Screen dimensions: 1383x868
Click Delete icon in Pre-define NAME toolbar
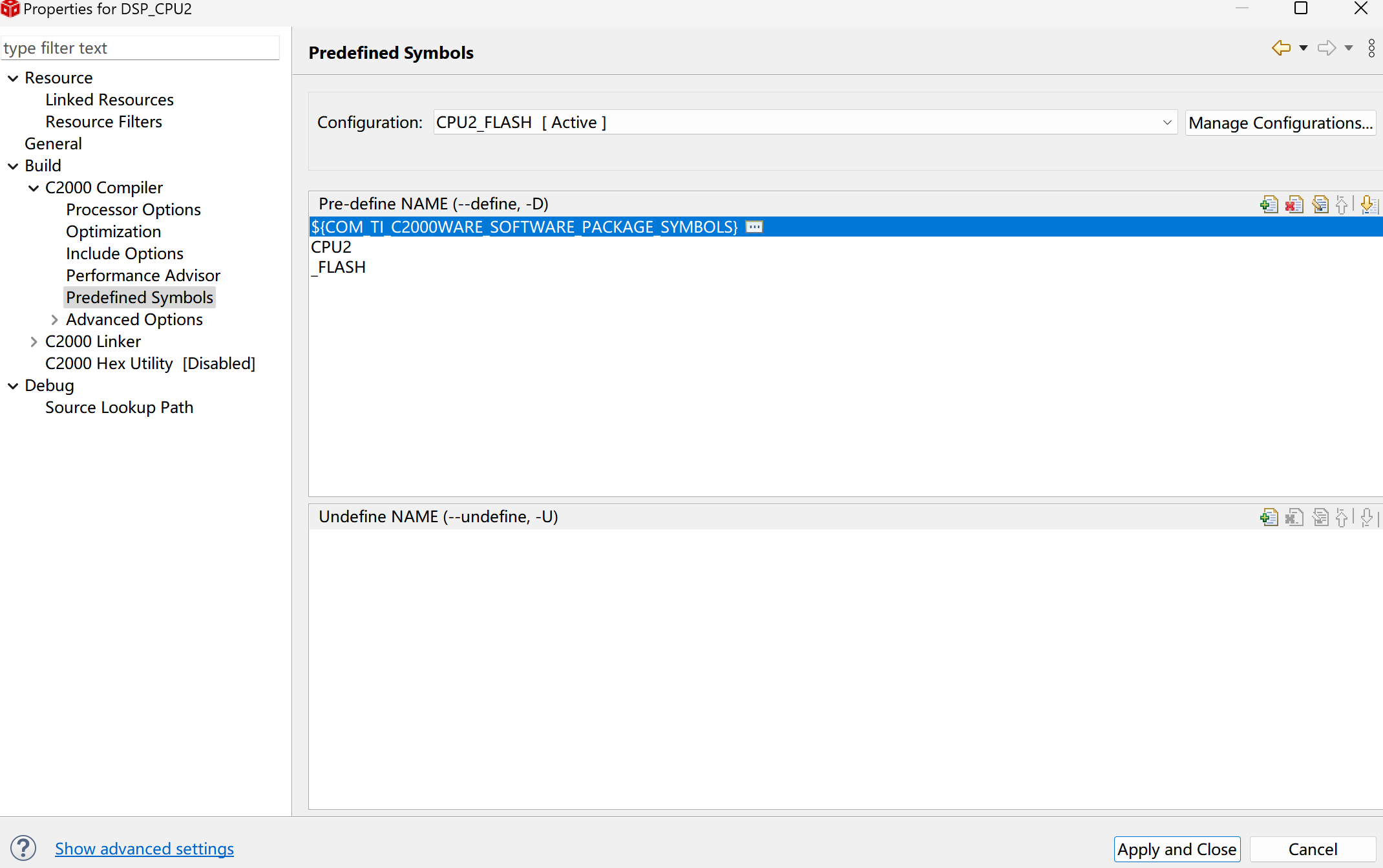tap(1294, 205)
